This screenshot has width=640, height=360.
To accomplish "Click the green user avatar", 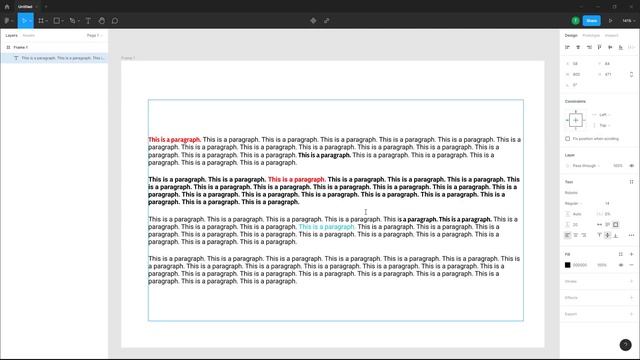I will (x=575, y=21).
